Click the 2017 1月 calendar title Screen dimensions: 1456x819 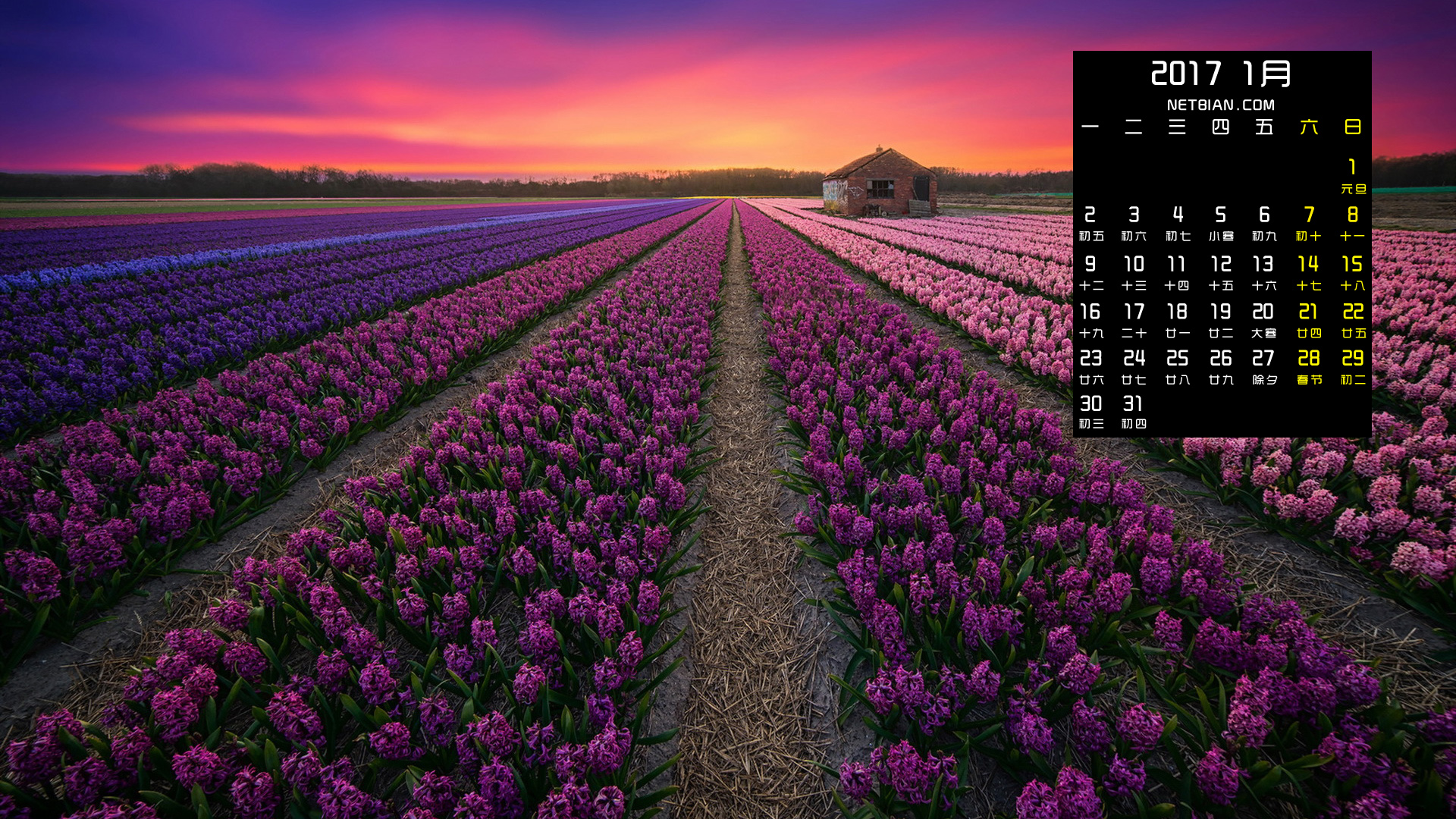(1221, 74)
